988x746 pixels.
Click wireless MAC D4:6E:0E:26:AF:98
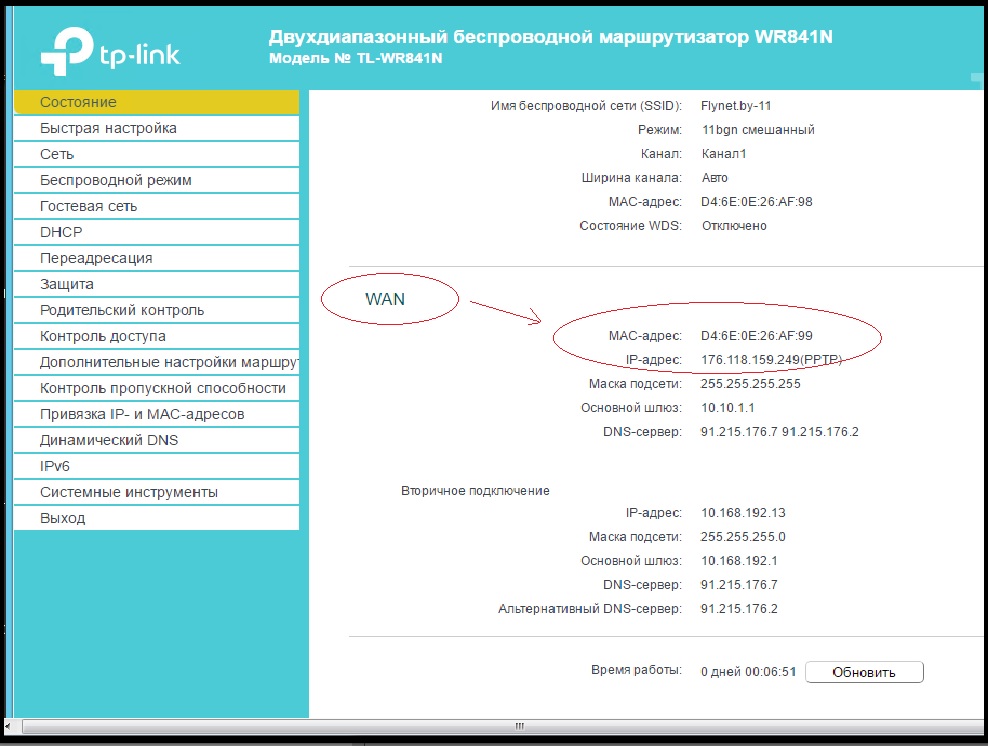757,202
